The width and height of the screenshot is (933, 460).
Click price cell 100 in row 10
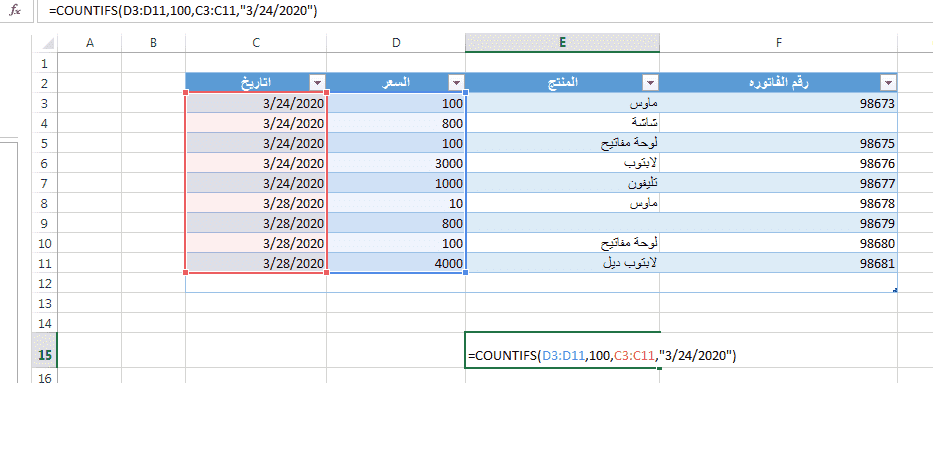tap(396, 243)
